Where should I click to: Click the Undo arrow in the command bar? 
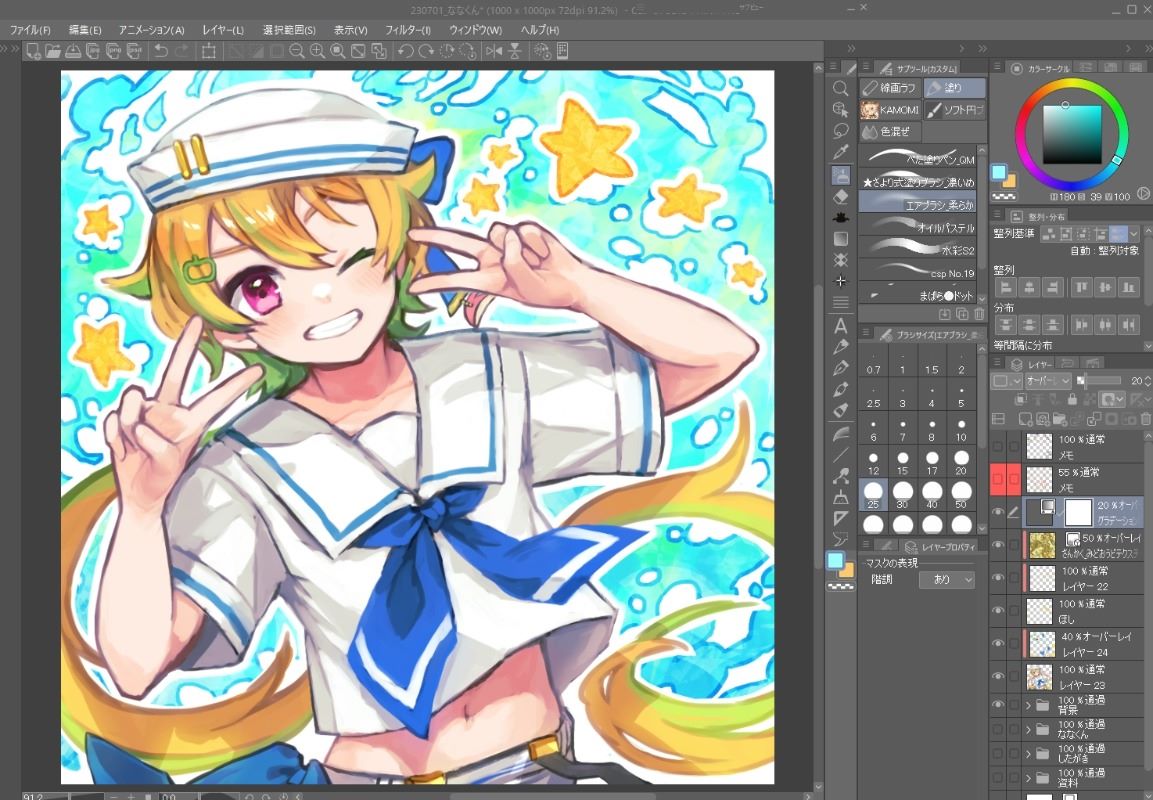click(161, 51)
